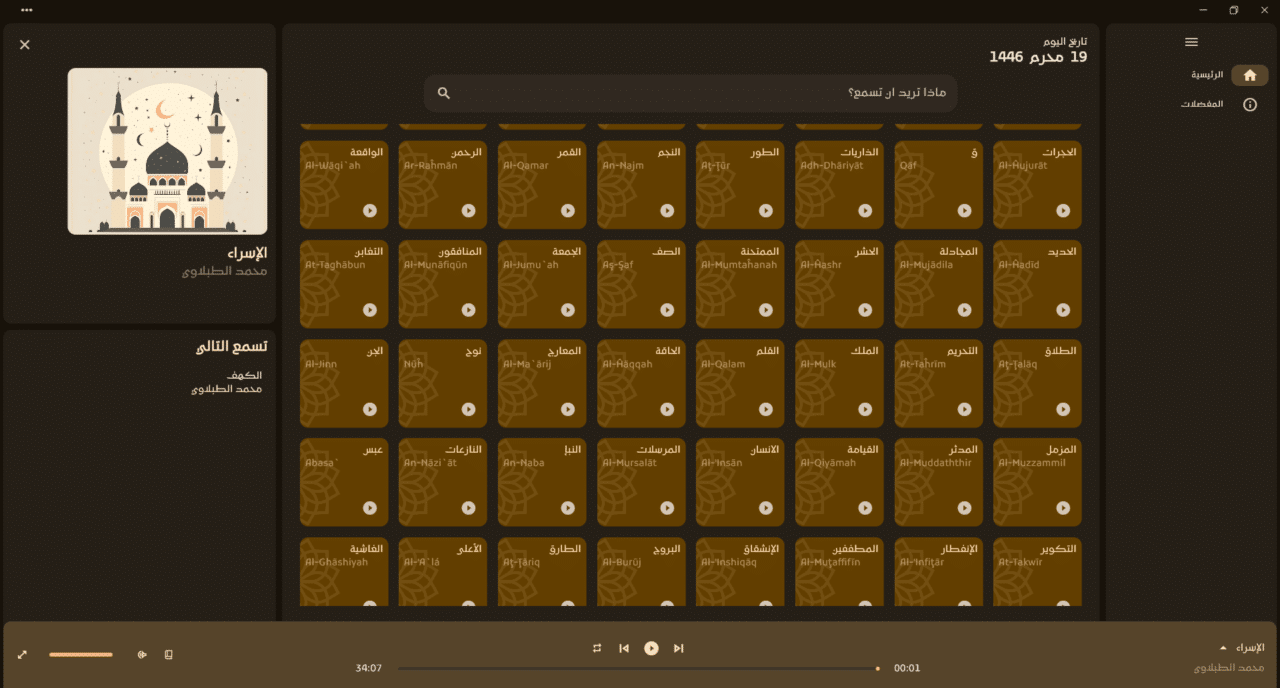The height and width of the screenshot is (688, 1280).
Task: Click the main play button in player bar
Action: (651, 648)
